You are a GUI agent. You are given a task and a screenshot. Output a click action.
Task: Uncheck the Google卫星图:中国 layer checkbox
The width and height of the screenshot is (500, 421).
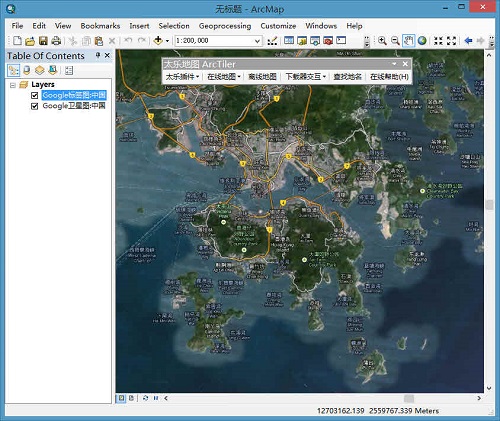pyautogui.click(x=34, y=106)
